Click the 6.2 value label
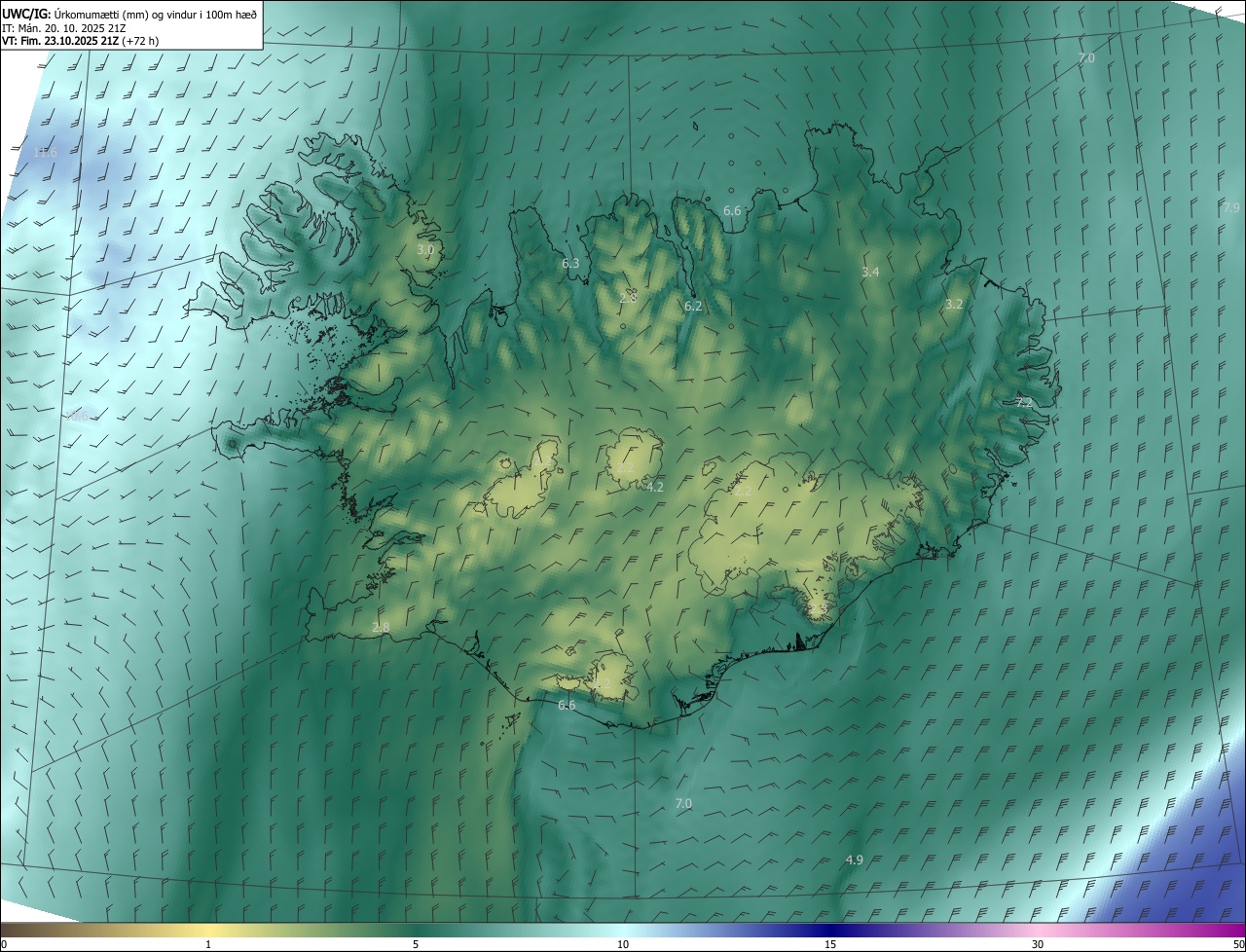This screenshot has height=952, width=1246. (x=693, y=306)
